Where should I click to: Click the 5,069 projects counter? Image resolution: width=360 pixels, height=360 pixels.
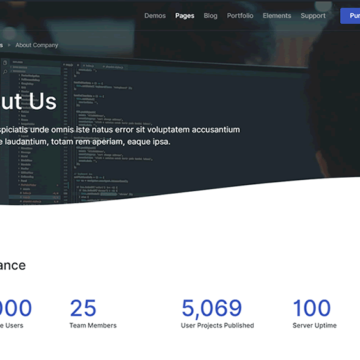point(212,308)
